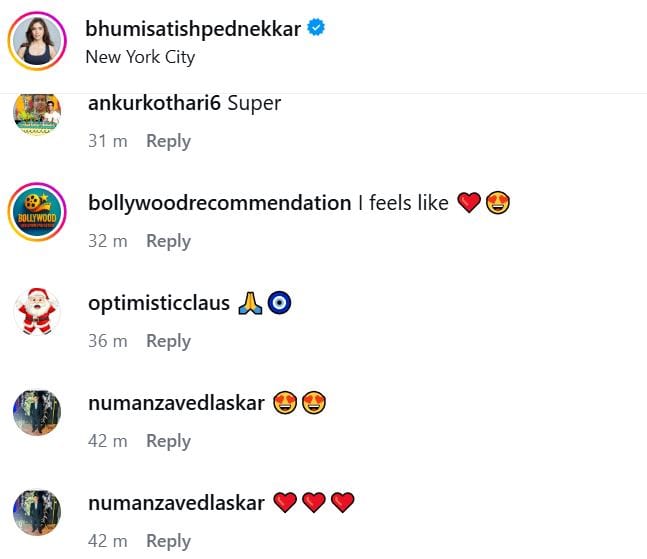Click the verified badge next to bhumisatishpednekkar
The width and height of the screenshot is (647, 559).
(x=317, y=29)
